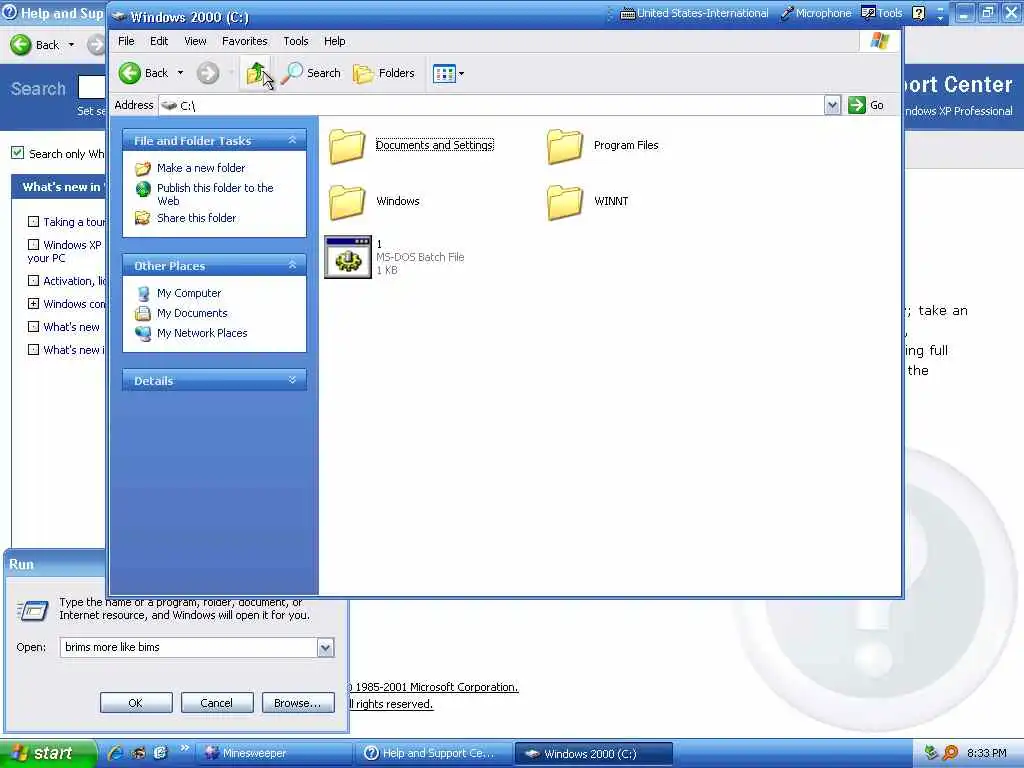Open 'Taking a tour' help topic
The height and width of the screenshot is (768, 1024).
point(74,222)
